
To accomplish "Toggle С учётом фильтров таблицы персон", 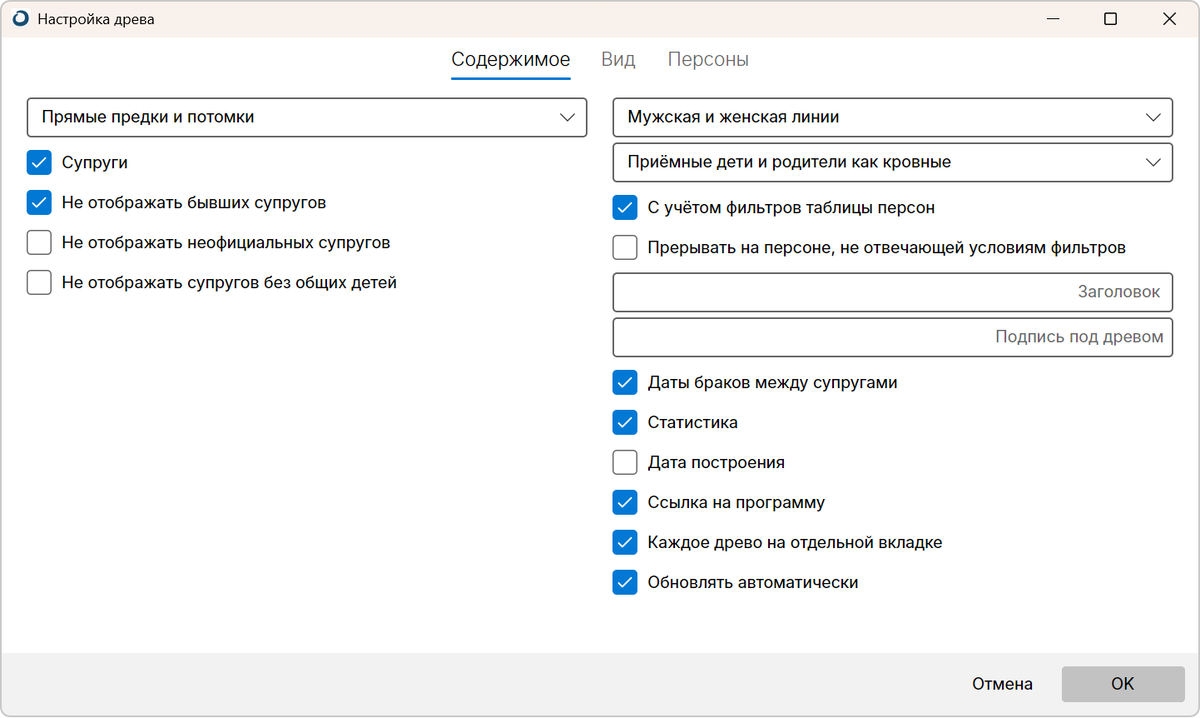I will pyautogui.click(x=625, y=208).
